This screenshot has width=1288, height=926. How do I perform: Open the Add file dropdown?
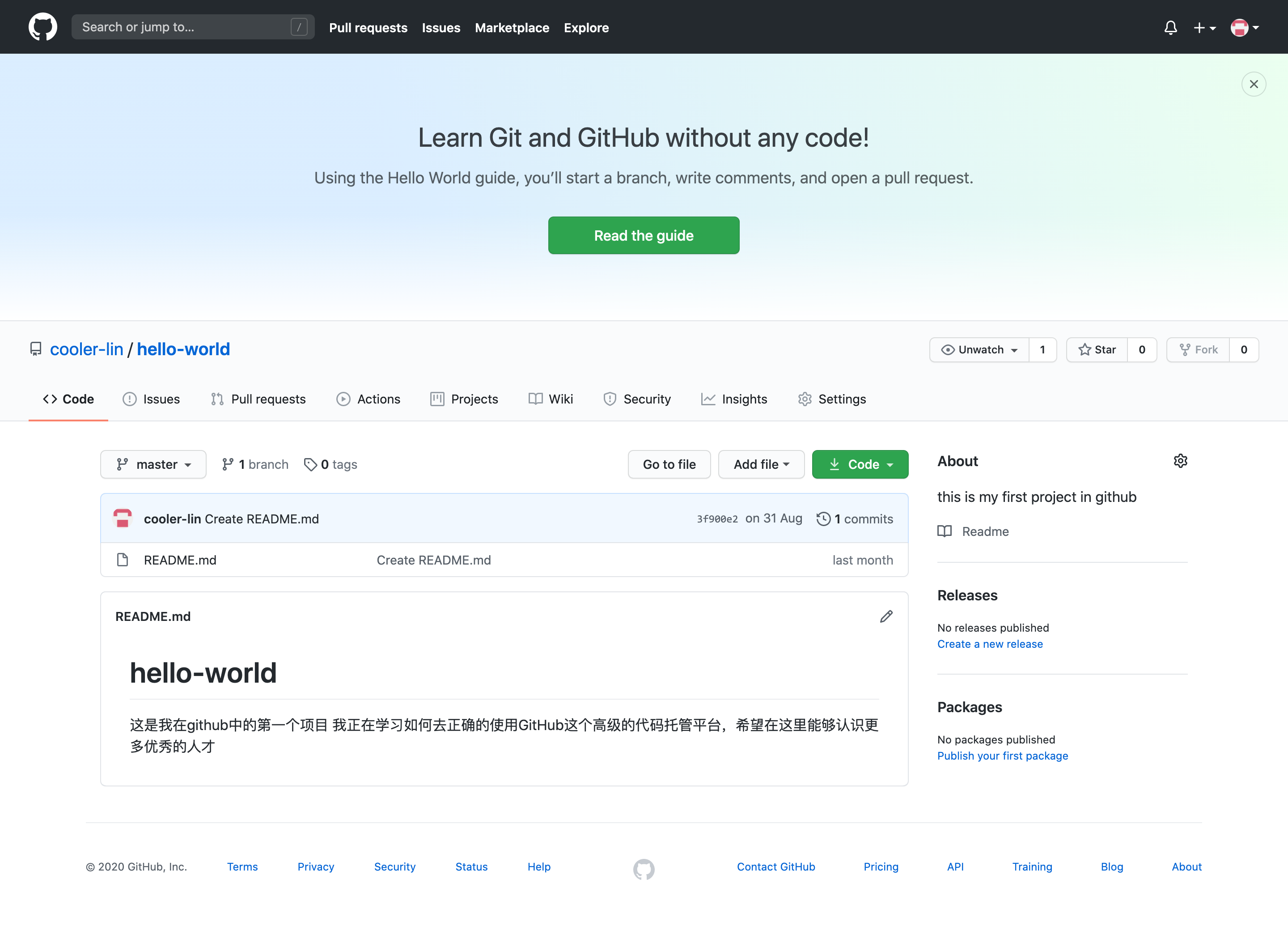761,465
